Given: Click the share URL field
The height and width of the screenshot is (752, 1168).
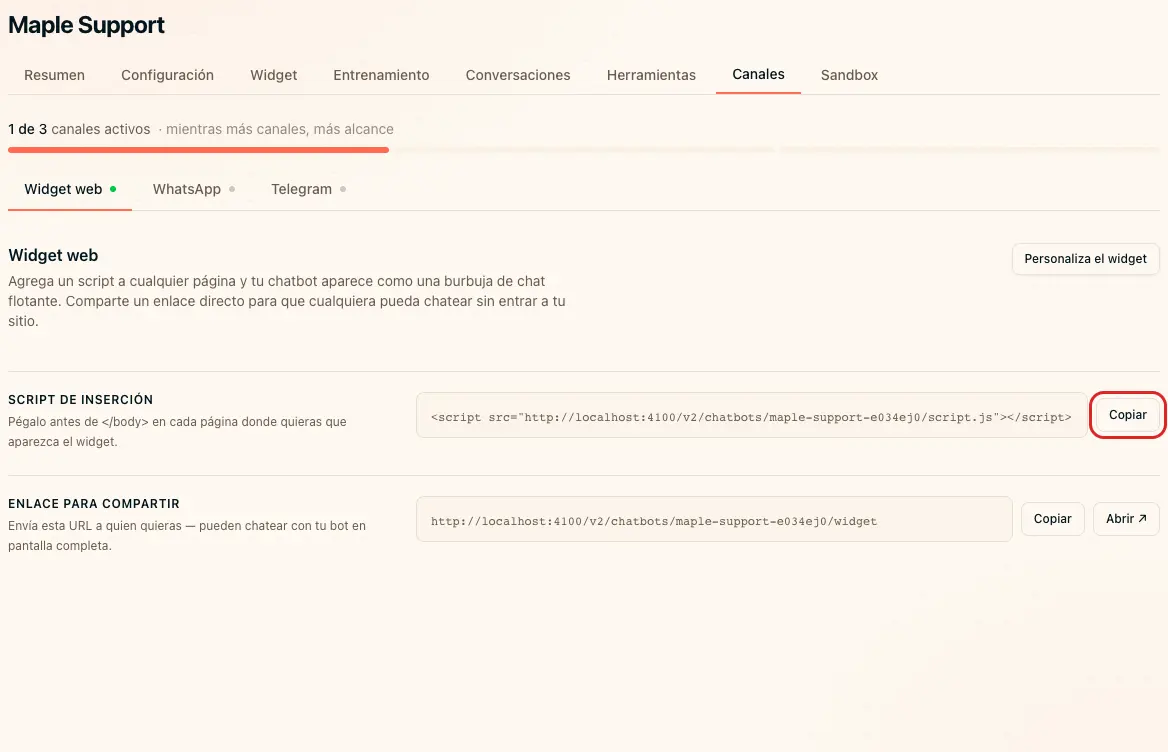Looking at the screenshot, I should click(x=714, y=520).
